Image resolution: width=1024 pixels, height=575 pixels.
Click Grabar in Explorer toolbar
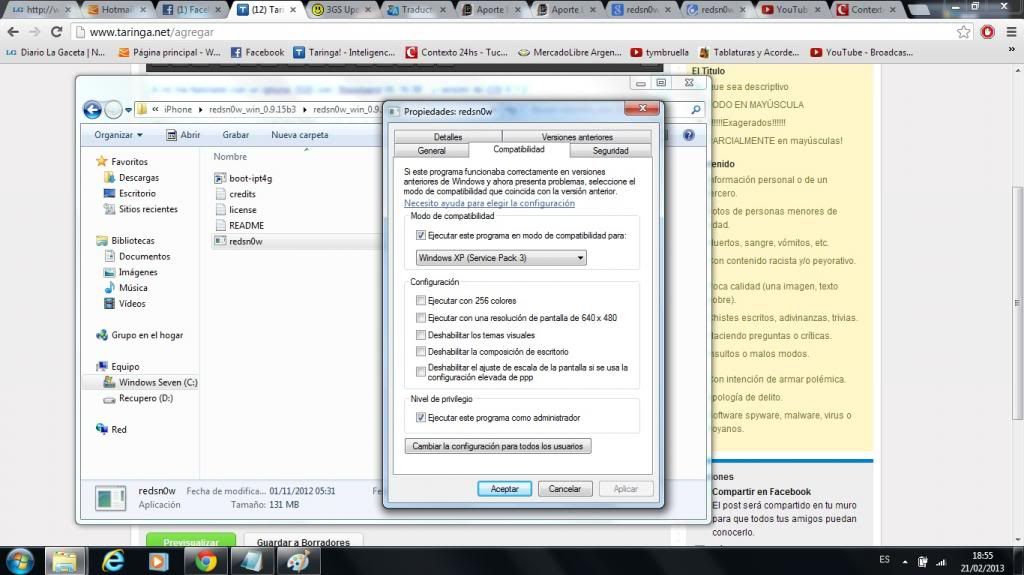click(x=235, y=135)
